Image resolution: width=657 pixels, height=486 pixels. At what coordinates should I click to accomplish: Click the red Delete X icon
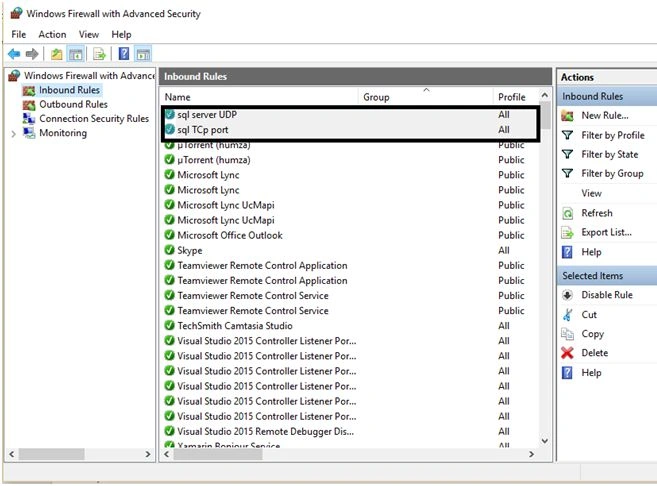pyautogui.click(x=567, y=353)
